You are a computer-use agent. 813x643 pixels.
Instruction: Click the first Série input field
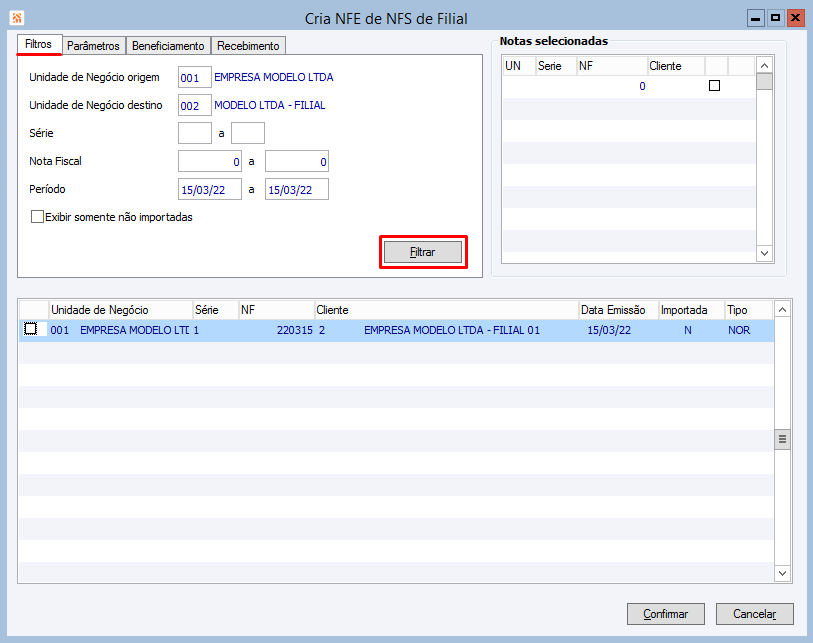point(195,133)
